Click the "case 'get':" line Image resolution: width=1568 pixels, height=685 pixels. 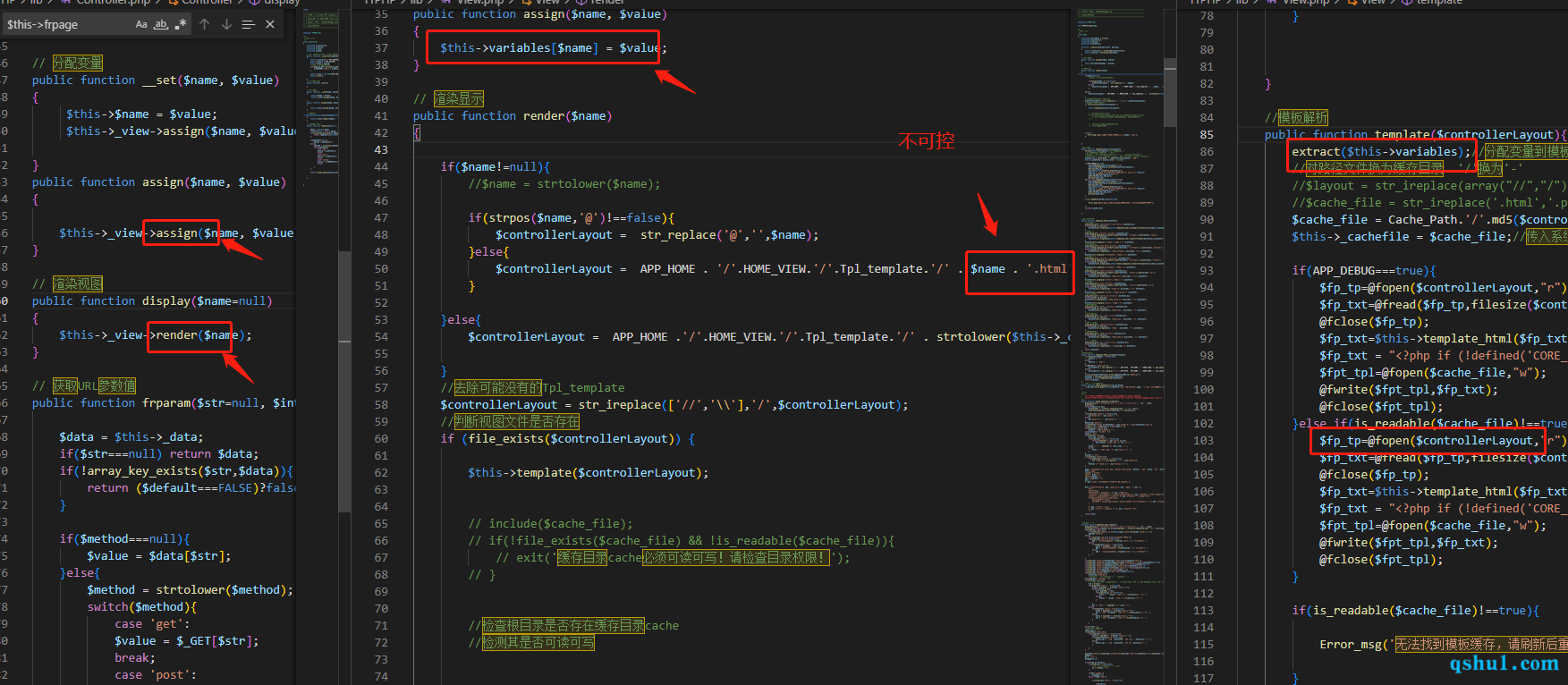pyautogui.click(x=152, y=623)
